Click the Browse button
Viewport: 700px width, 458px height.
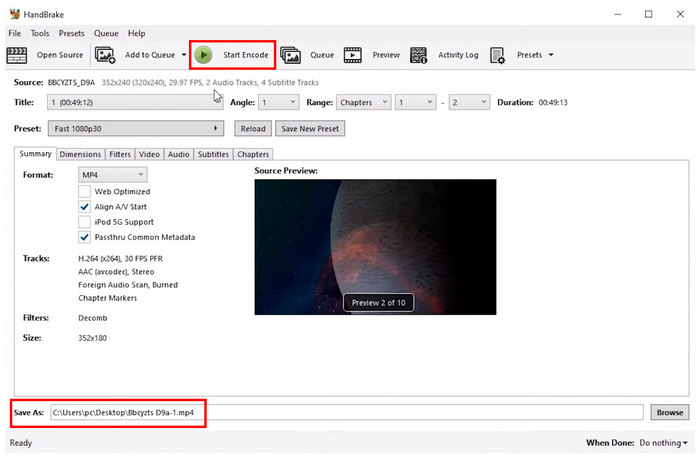[669, 412]
